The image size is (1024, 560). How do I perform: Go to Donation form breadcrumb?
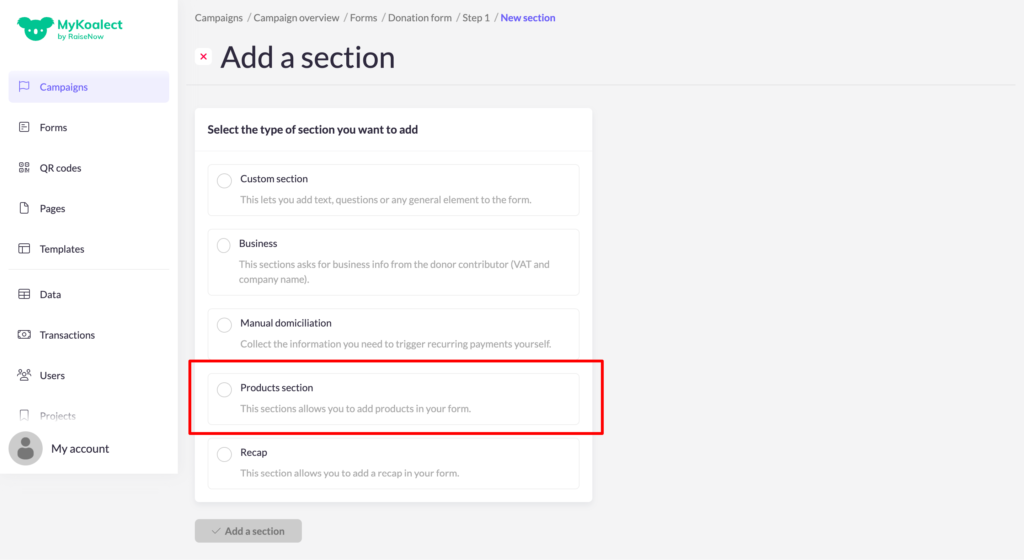(x=420, y=18)
